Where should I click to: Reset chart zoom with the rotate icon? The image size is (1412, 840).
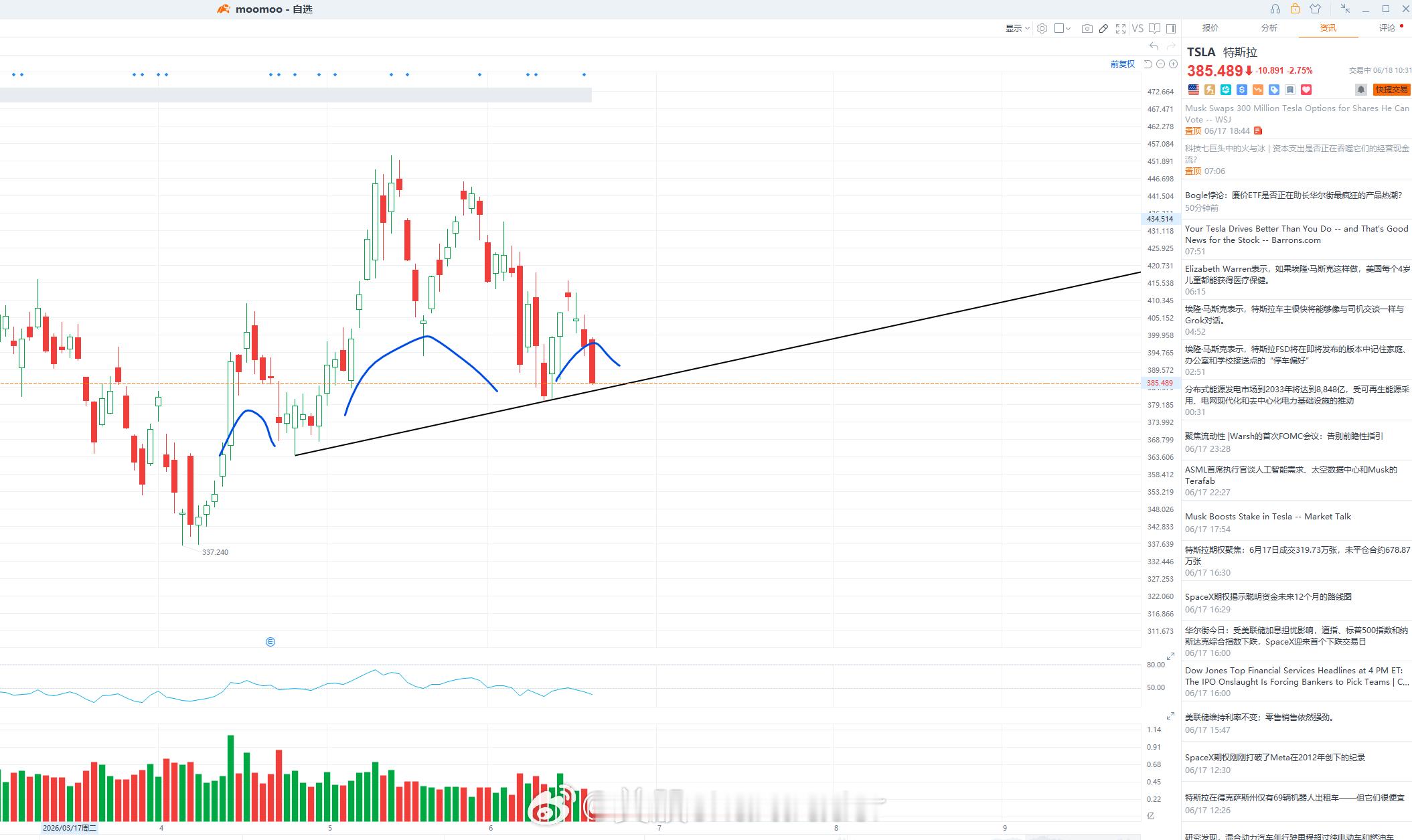click(x=1148, y=64)
